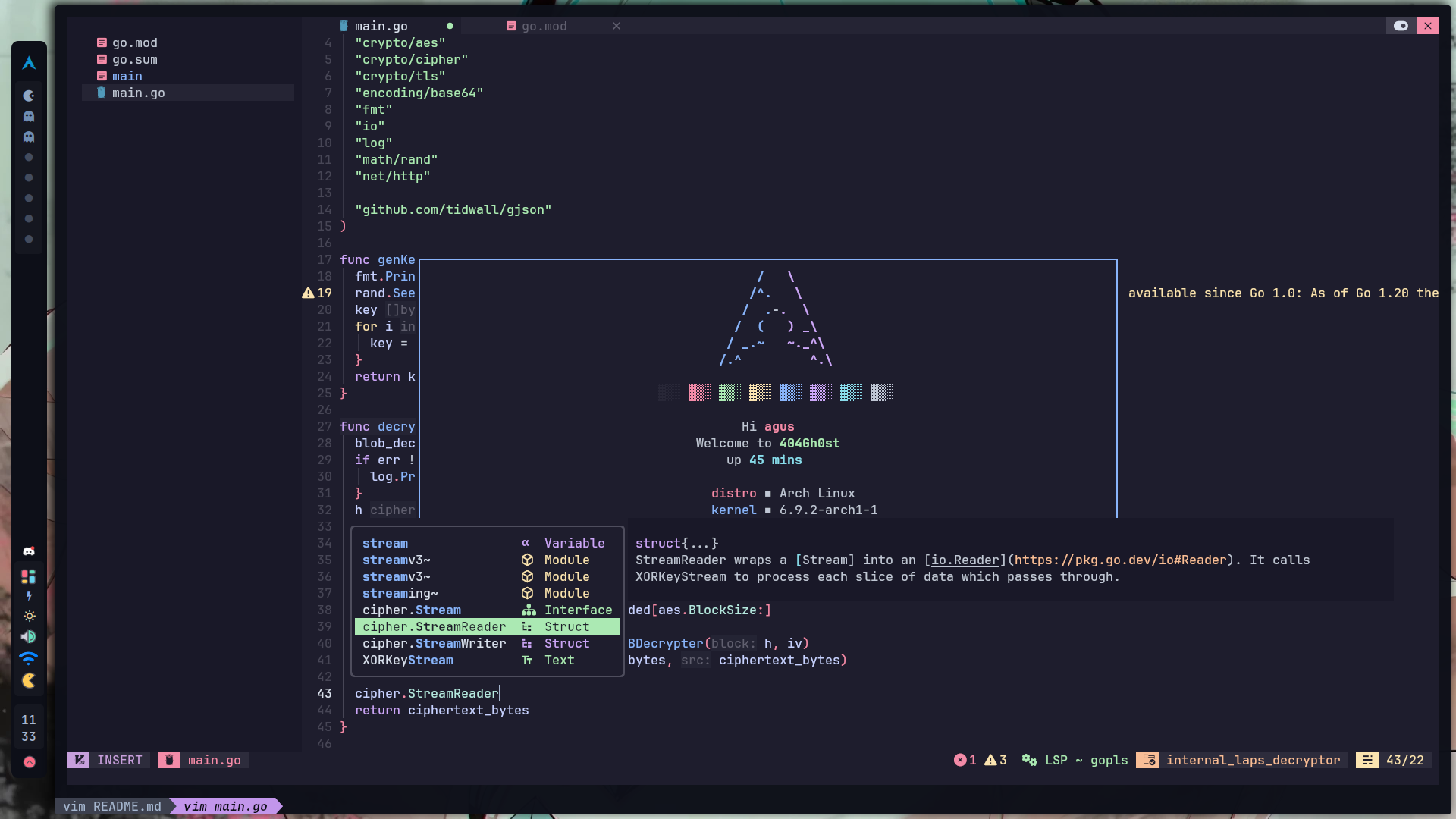This screenshot has width=1456, height=819.
Task: Select the 'stream' Variable completion
Action: (x=488, y=543)
